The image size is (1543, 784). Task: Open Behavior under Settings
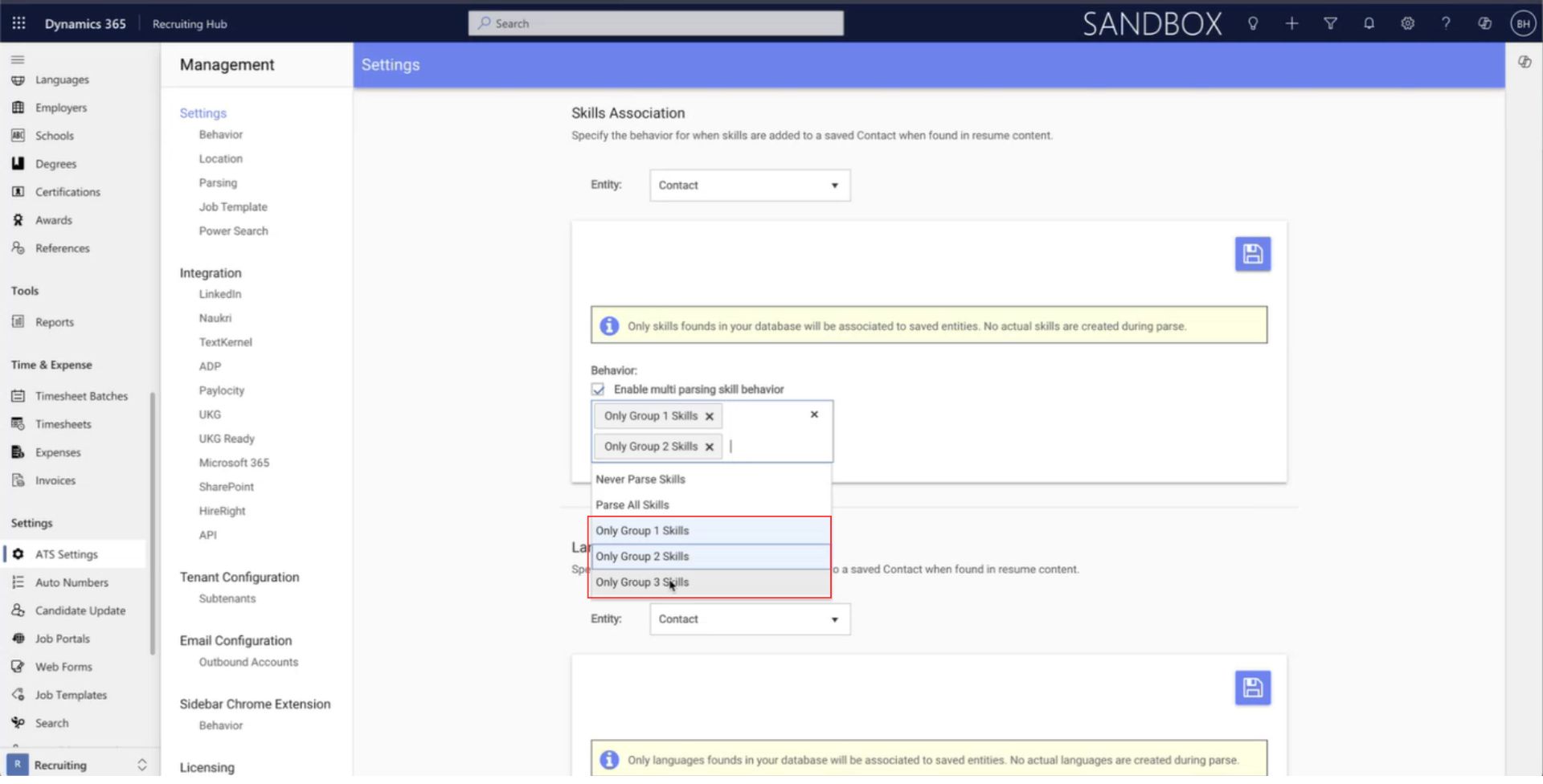(x=221, y=134)
